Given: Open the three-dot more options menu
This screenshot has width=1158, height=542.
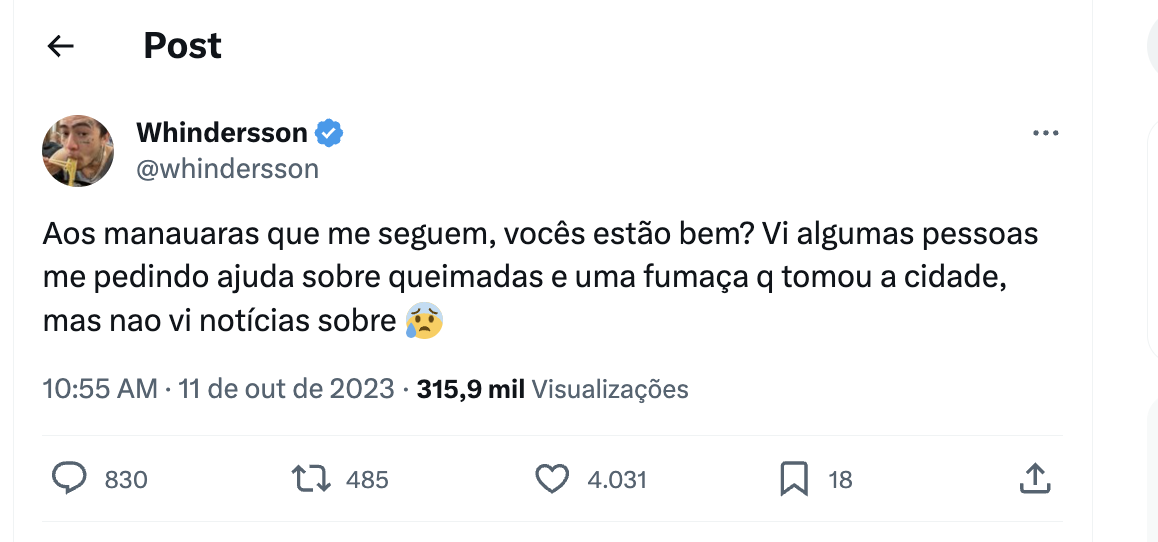Looking at the screenshot, I should click(x=1045, y=133).
